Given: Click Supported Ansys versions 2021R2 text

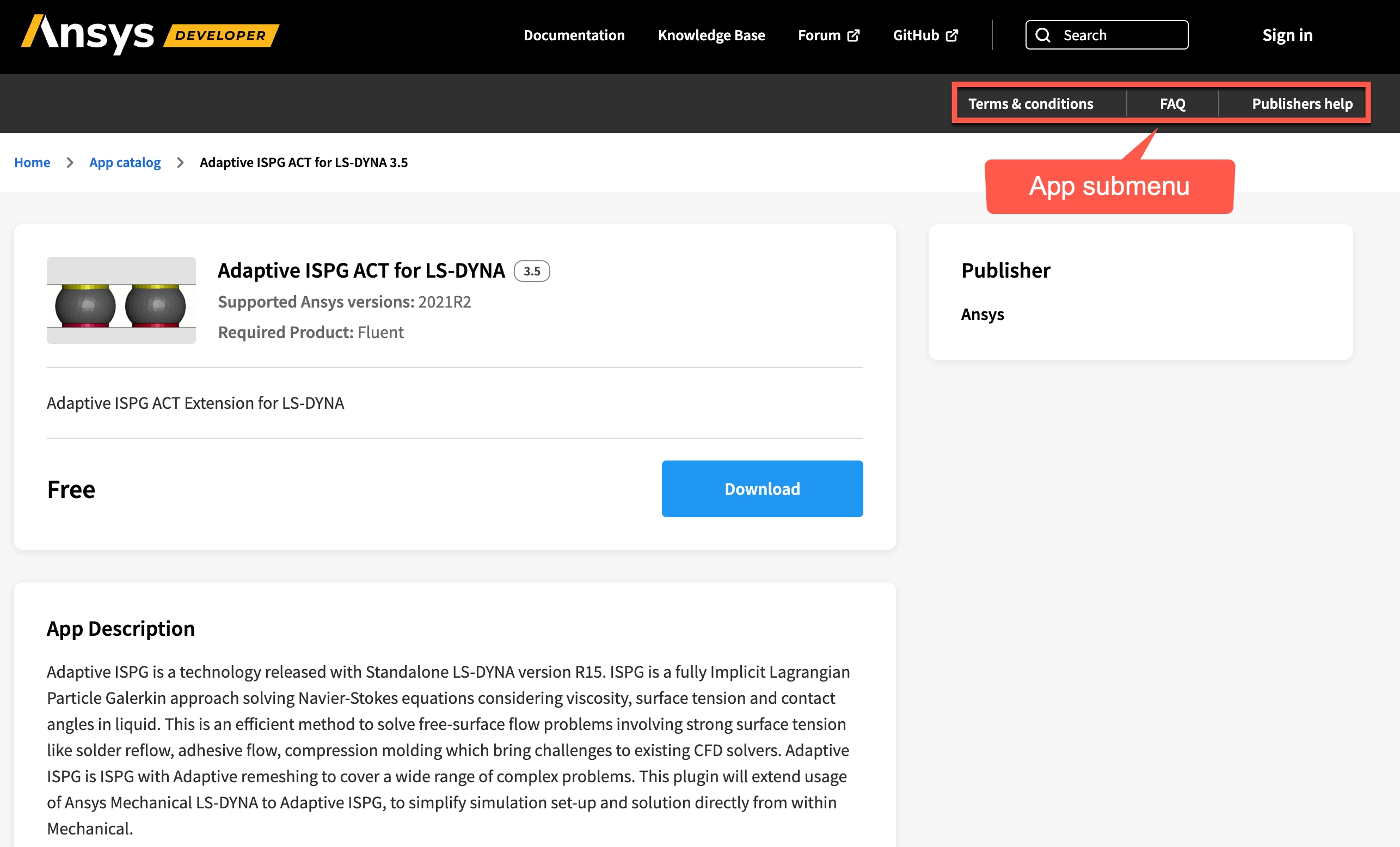Looking at the screenshot, I should point(345,302).
